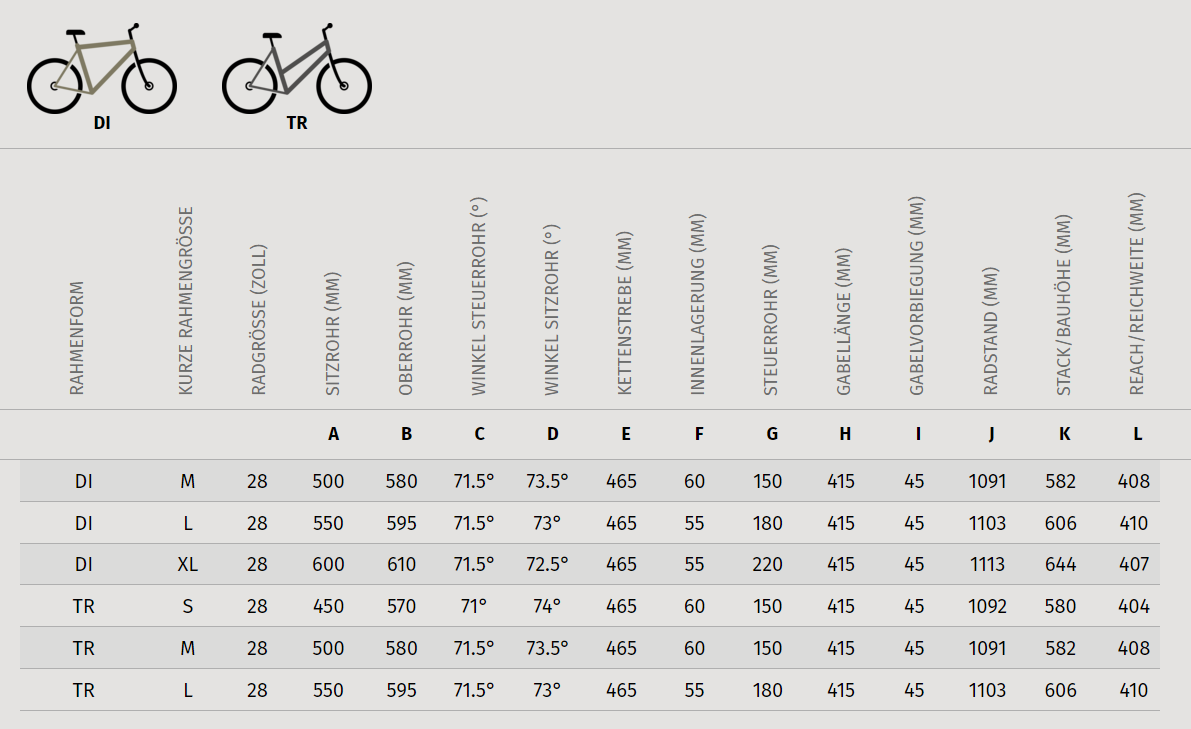Image resolution: width=1191 pixels, height=729 pixels.
Task: Click the STACK/BAUHÖHE (MM) column header
Action: [1063, 305]
